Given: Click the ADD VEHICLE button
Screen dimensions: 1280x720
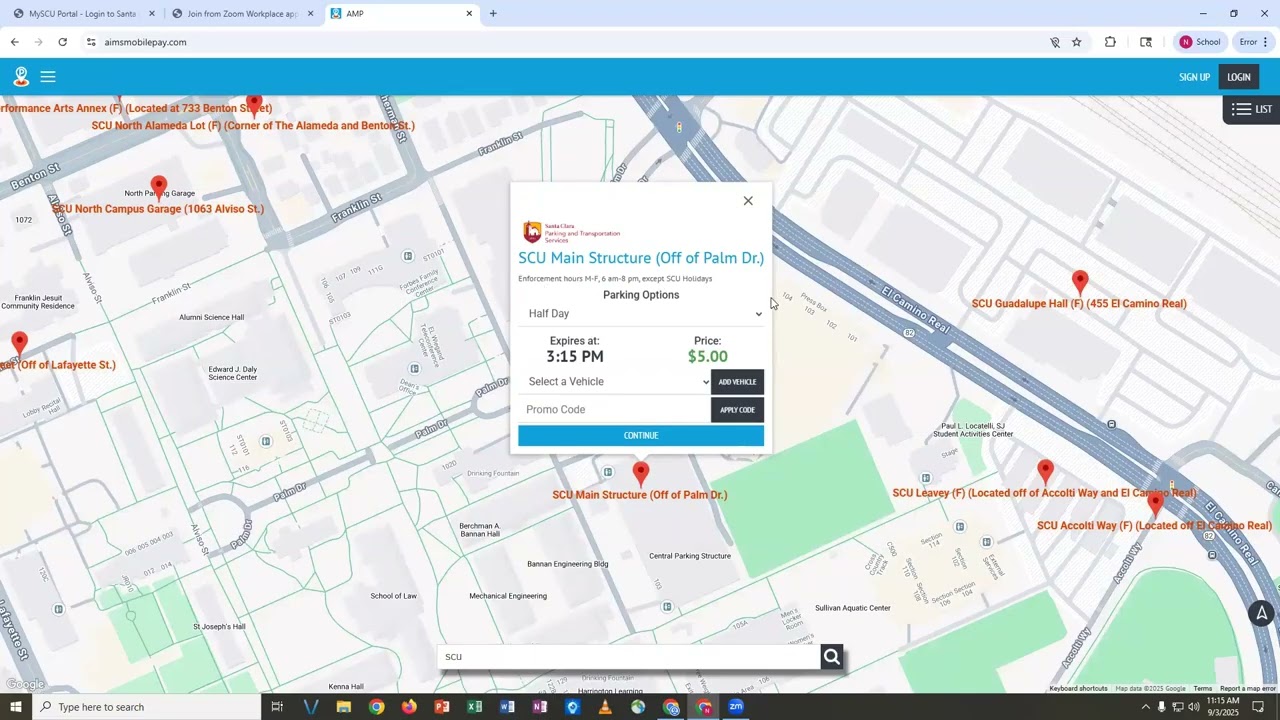Looking at the screenshot, I should (737, 382).
